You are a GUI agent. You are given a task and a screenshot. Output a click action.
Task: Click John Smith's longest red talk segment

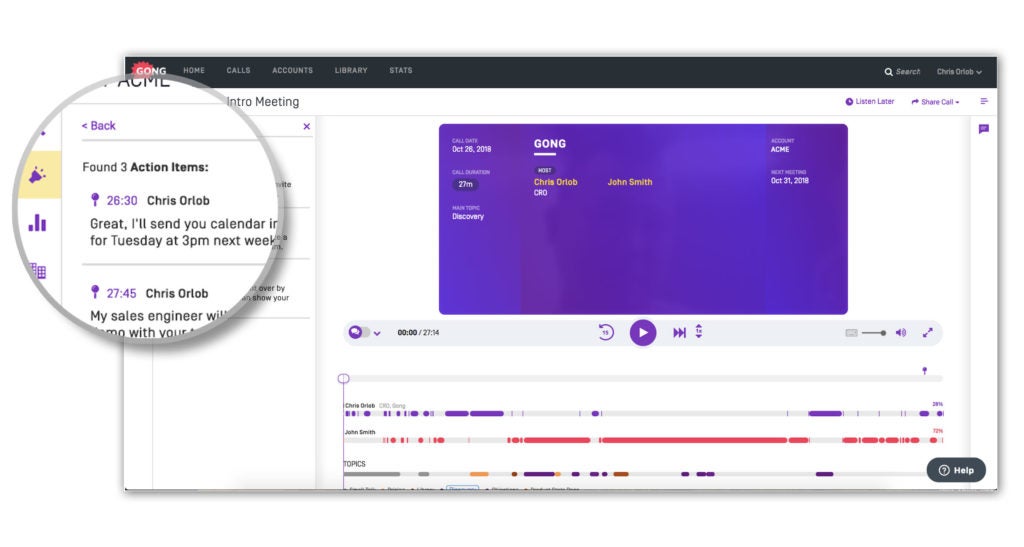click(x=694, y=440)
